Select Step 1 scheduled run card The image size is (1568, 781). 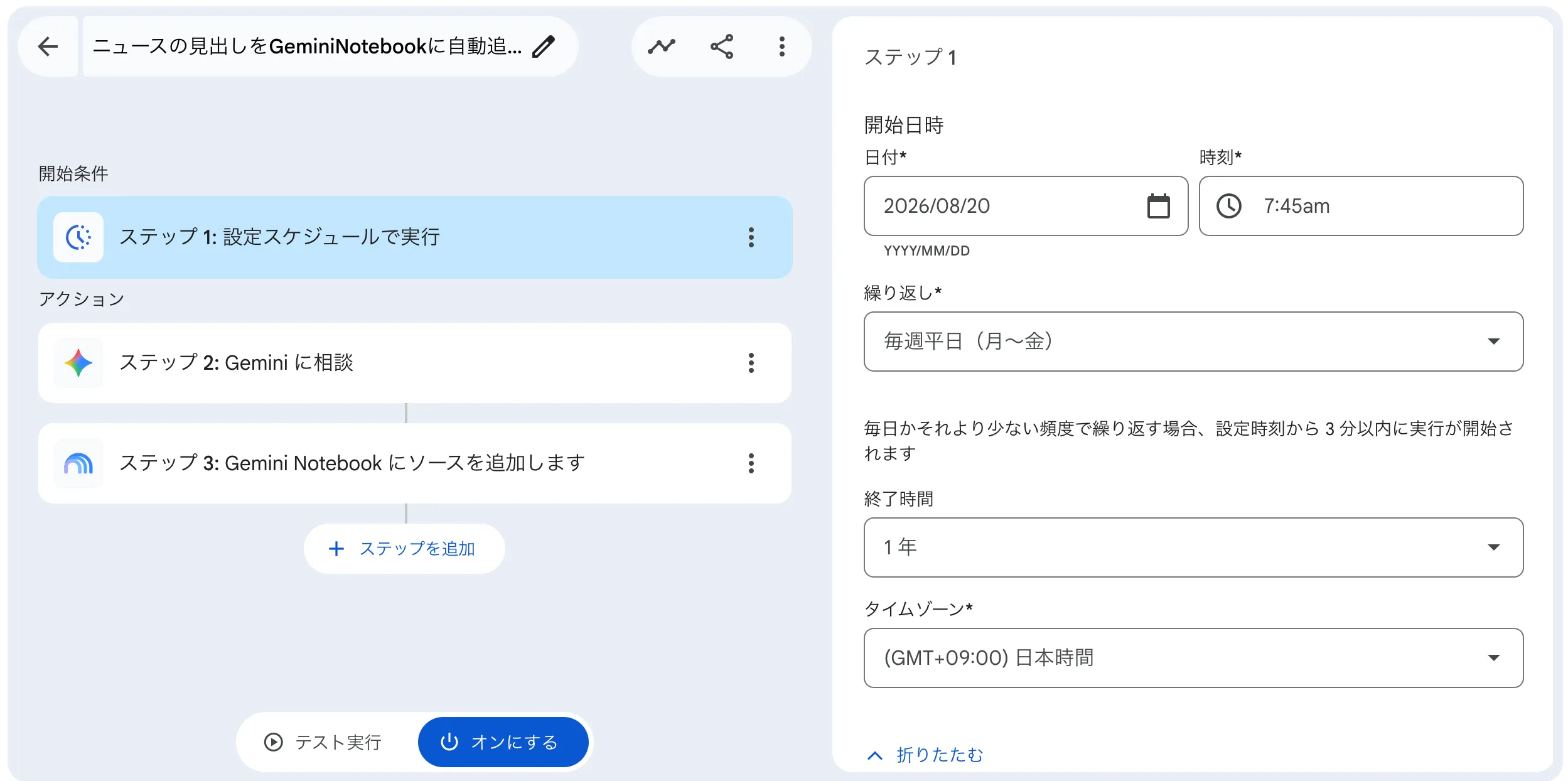point(415,237)
